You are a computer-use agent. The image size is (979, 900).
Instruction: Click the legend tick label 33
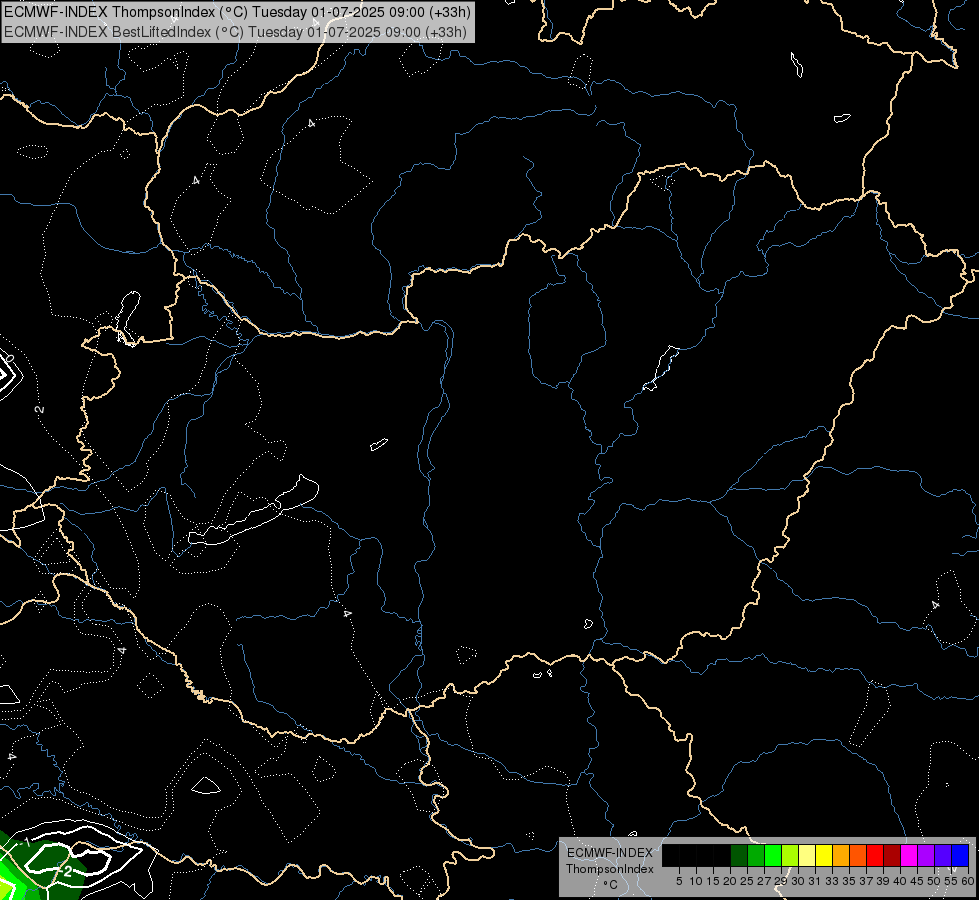pos(832,881)
